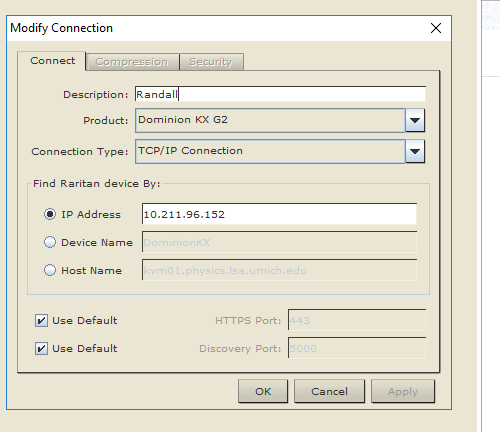Select the Device Name radio button
The width and height of the screenshot is (500, 432).
point(50,242)
